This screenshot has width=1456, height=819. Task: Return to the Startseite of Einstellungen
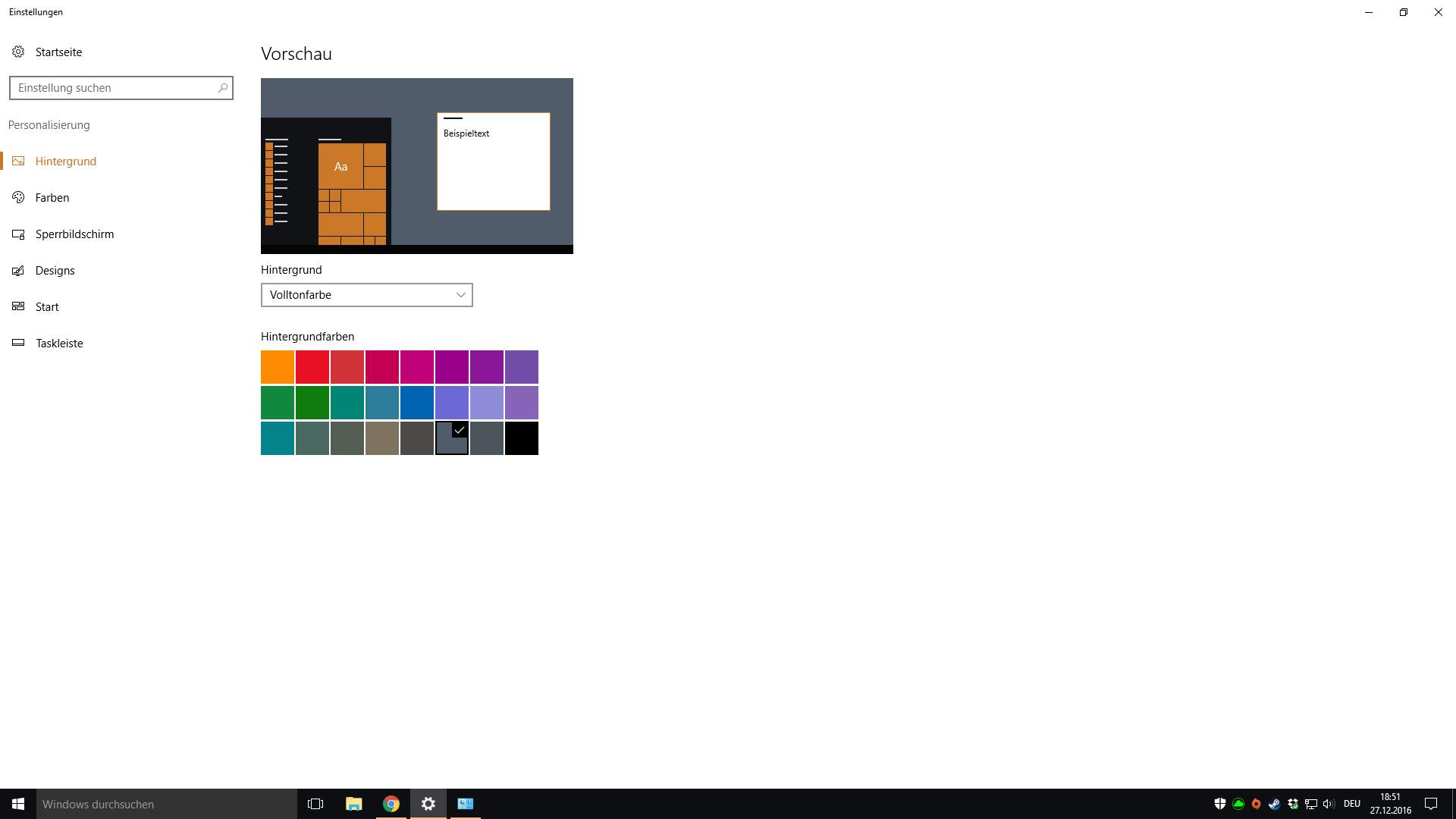point(58,51)
